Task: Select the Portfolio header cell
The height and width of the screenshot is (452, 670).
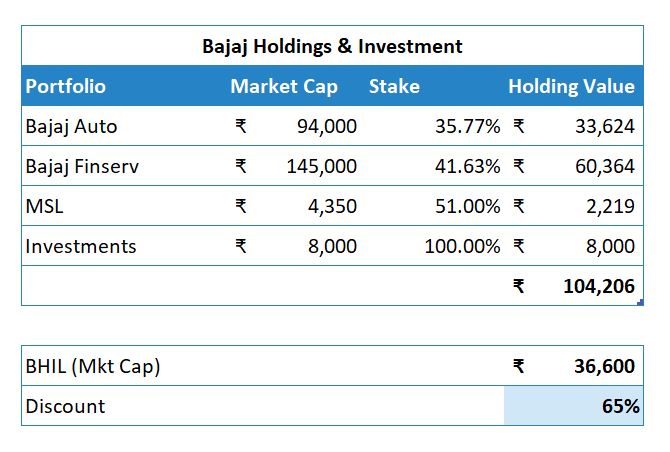Action: 66,86
